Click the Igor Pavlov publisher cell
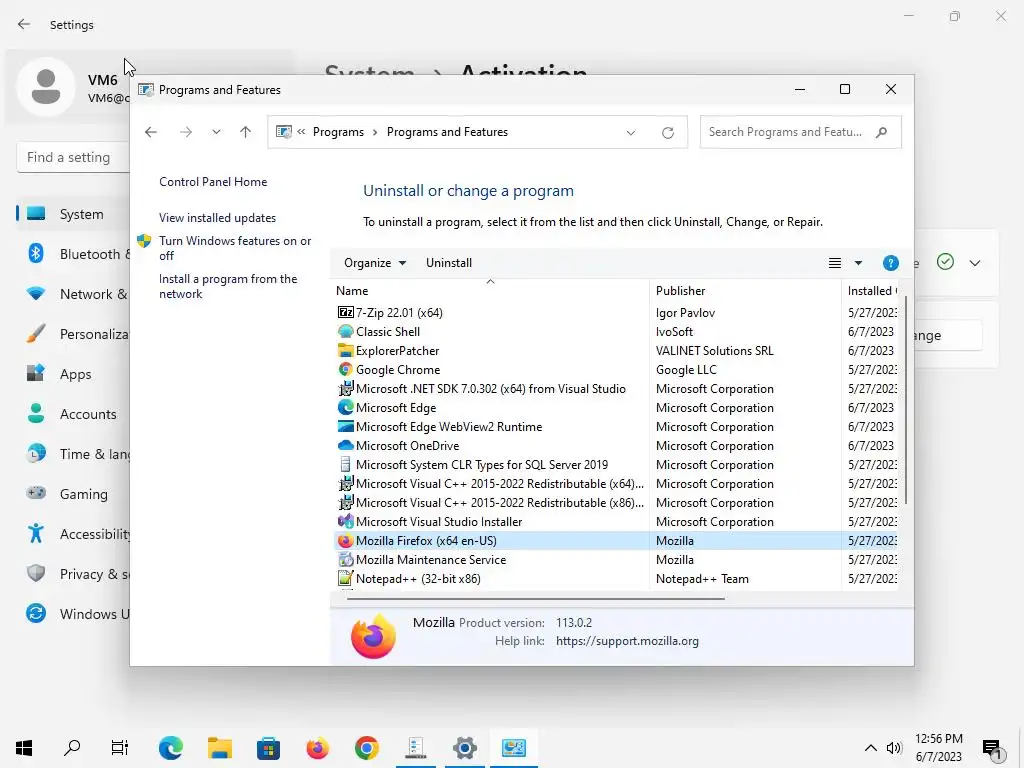The width and height of the screenshot is (1024, 768). (685, 313)
